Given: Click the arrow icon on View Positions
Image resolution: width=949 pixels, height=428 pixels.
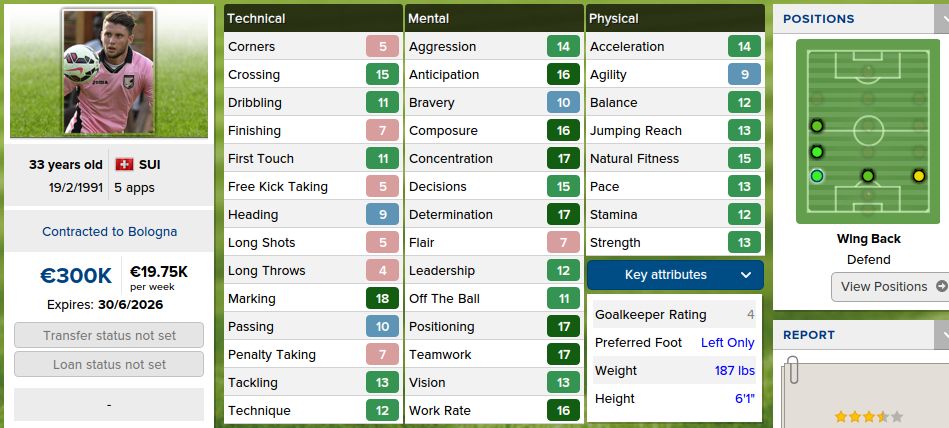Looking at the screenshot, I should click(x=941, y=286).
